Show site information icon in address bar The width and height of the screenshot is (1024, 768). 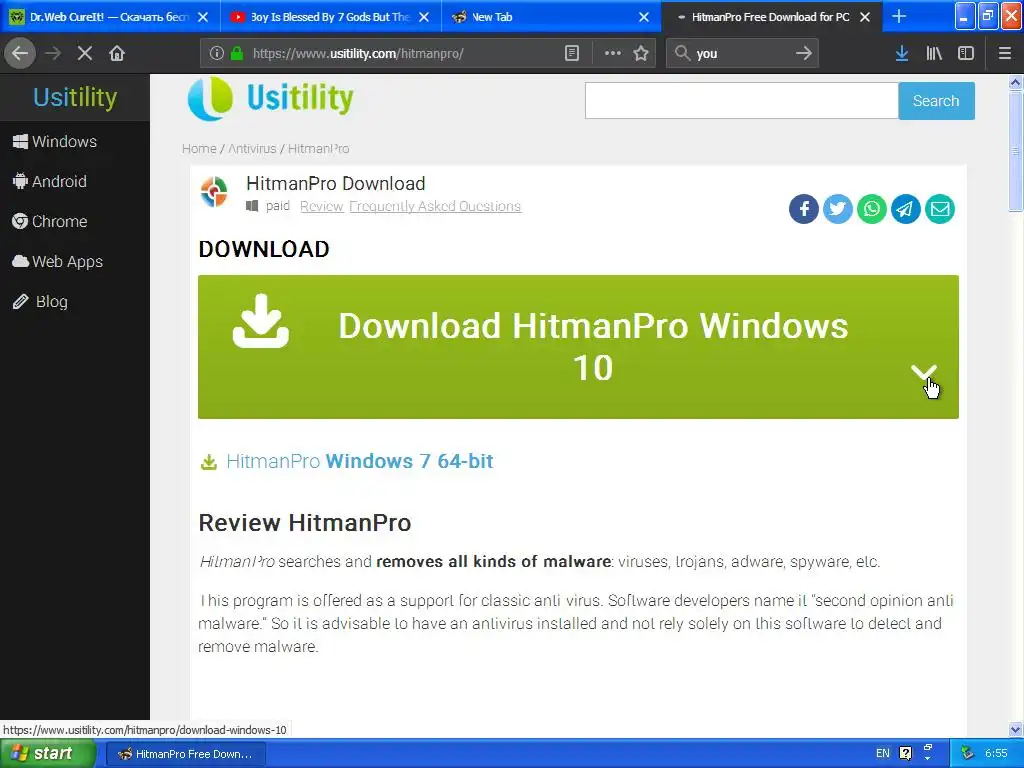pyautogui.click(x=217, y=54)
